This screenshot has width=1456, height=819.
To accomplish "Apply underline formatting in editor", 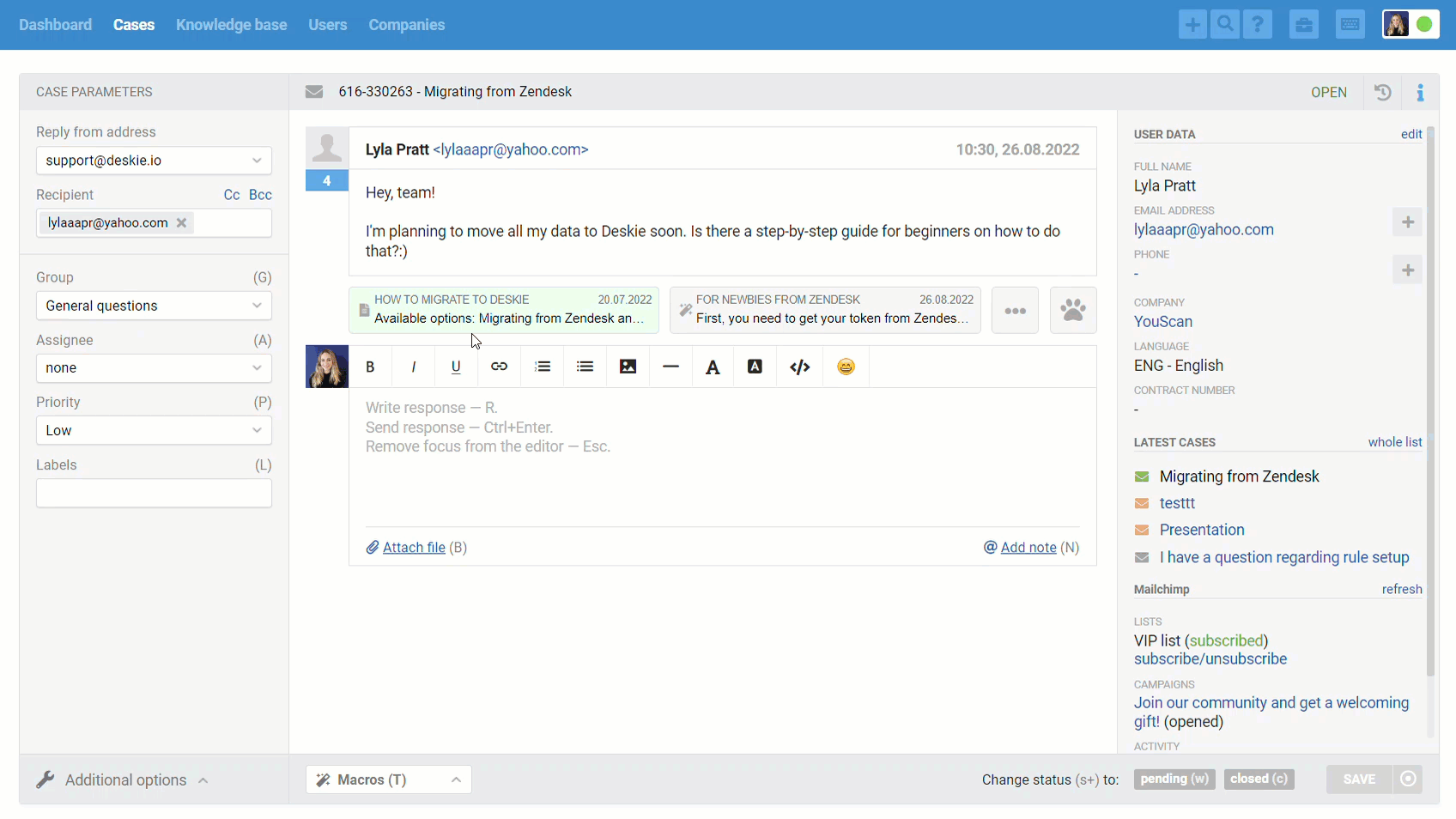I will [x=456, y=367].
